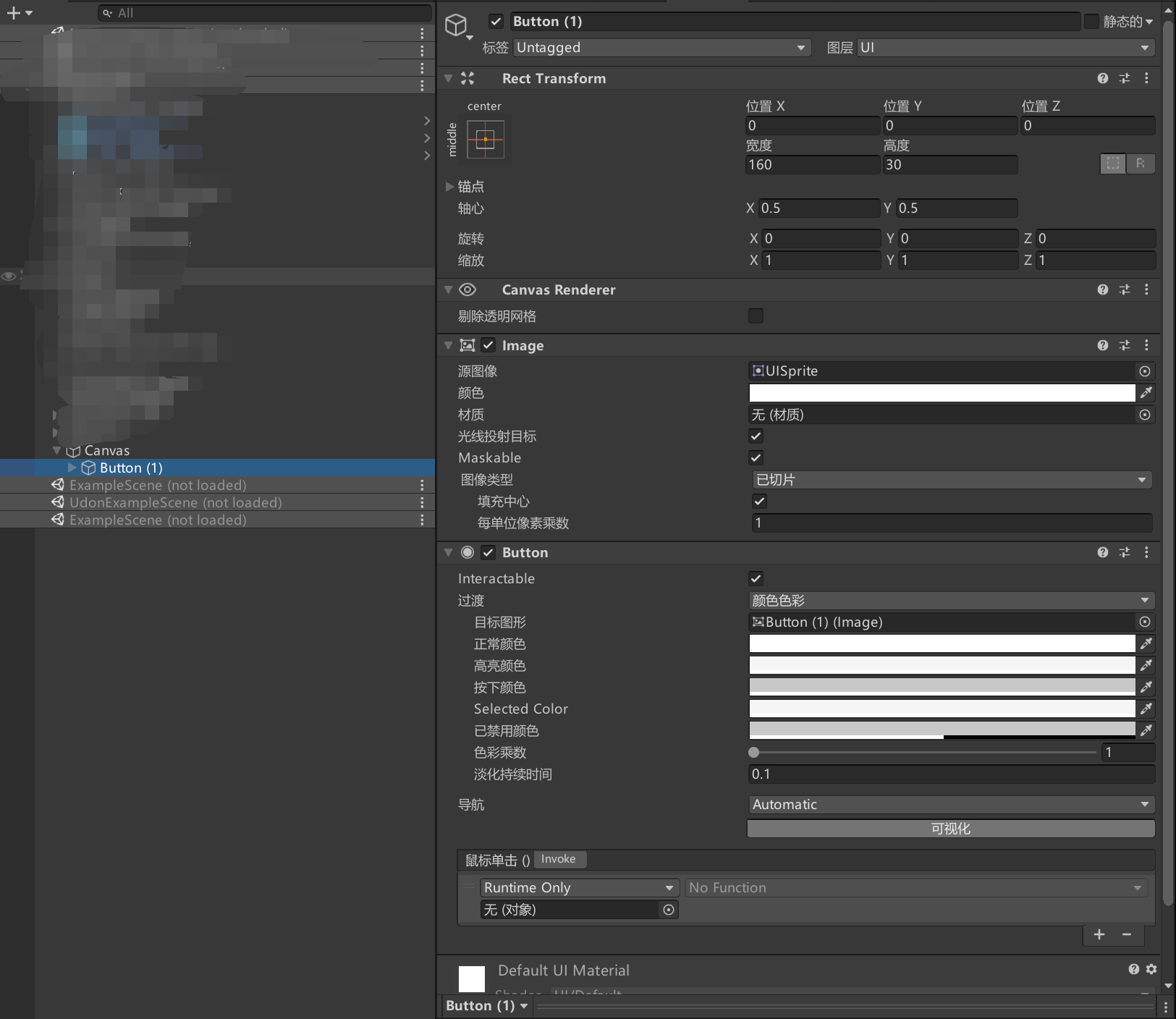The height and width of the screenshot is (1019, 1176).
Task: Open help for Canvas Renderer component
Action: [1102, 289]
